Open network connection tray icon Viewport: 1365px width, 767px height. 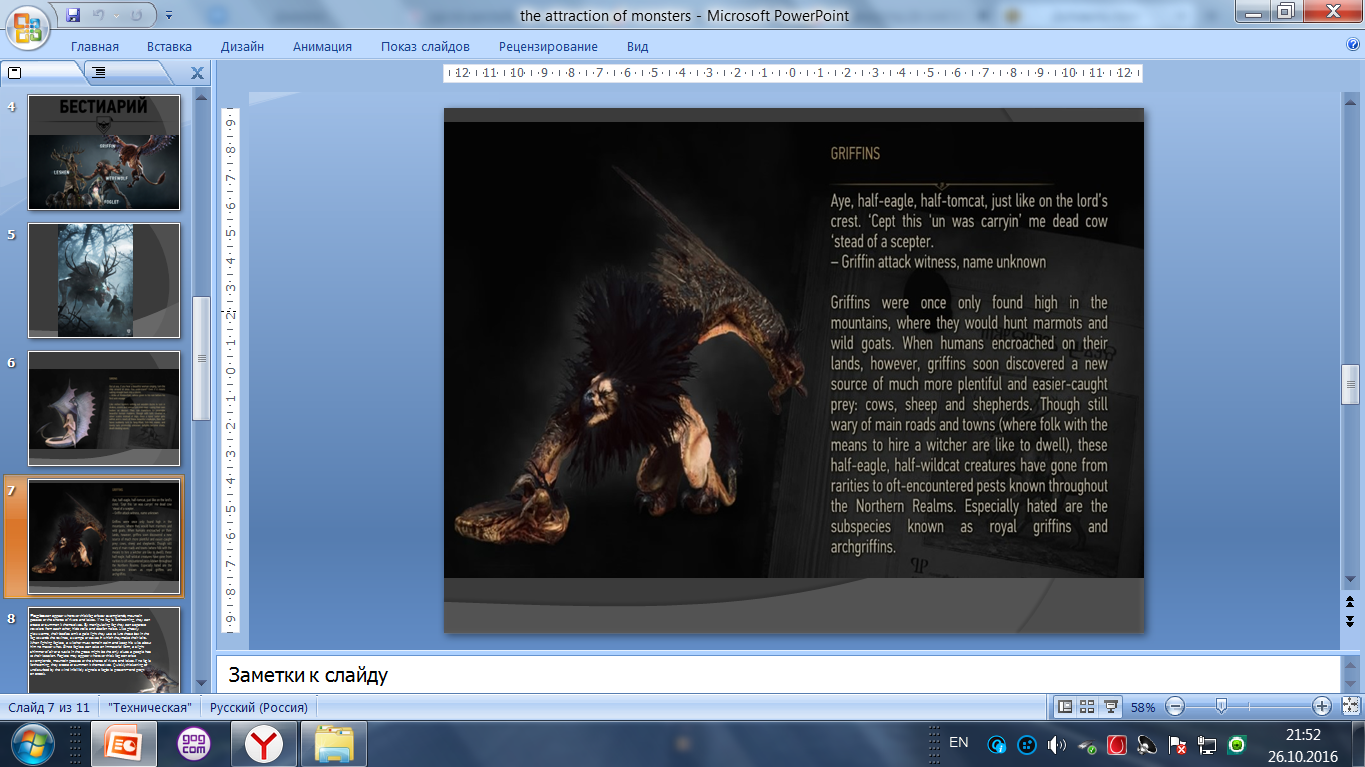[1207, 745]
